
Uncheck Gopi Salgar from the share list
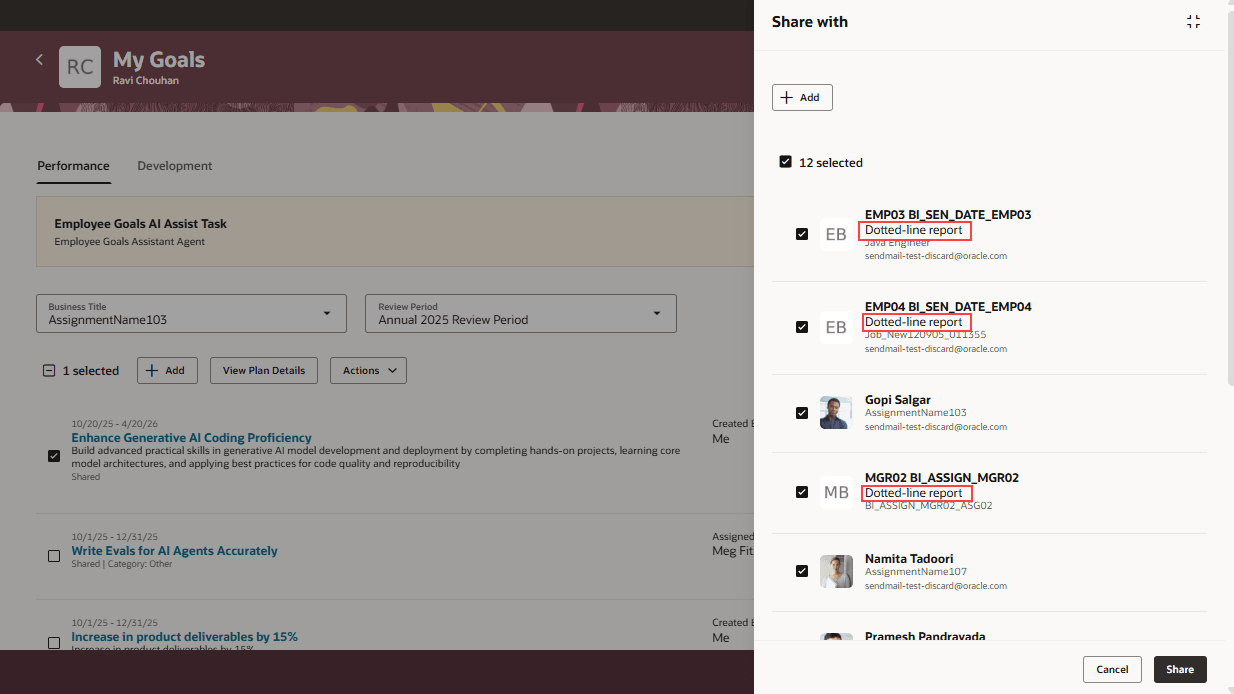pos(802,412)
